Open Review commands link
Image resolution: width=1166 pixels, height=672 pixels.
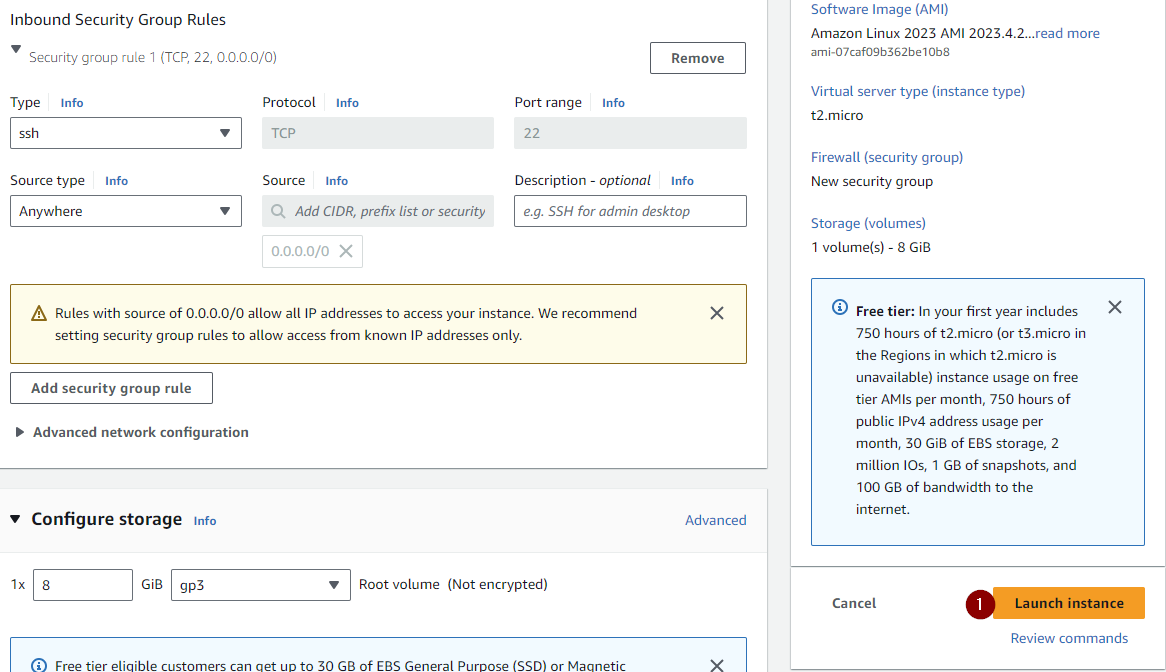click(1069, 639)
